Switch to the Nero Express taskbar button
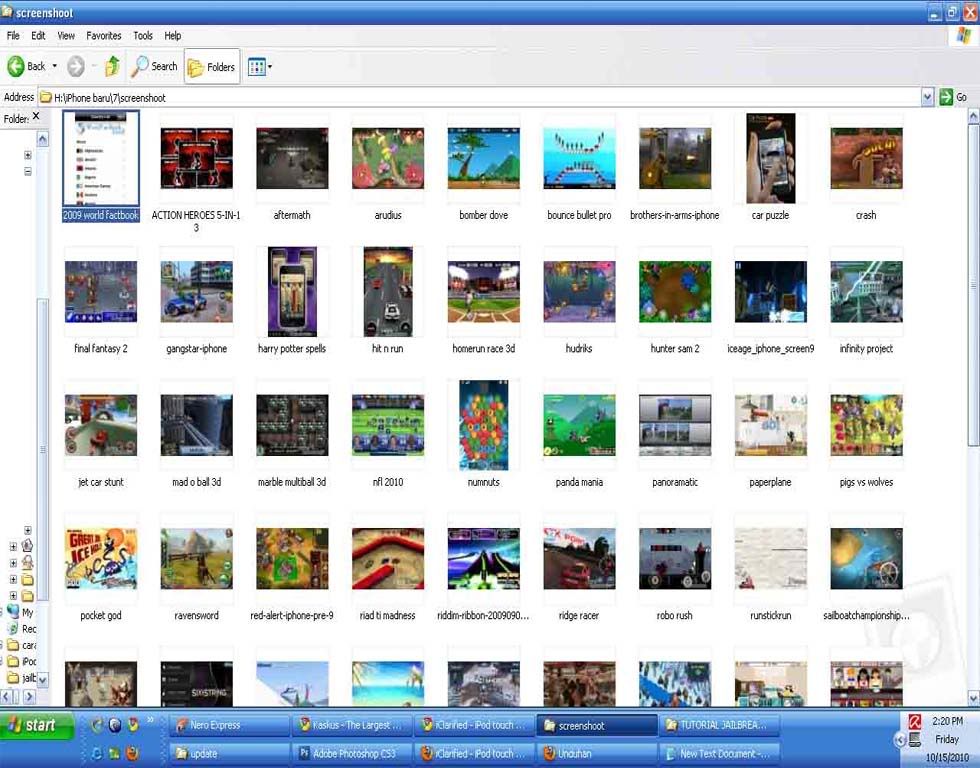 [x=229, y=726]
